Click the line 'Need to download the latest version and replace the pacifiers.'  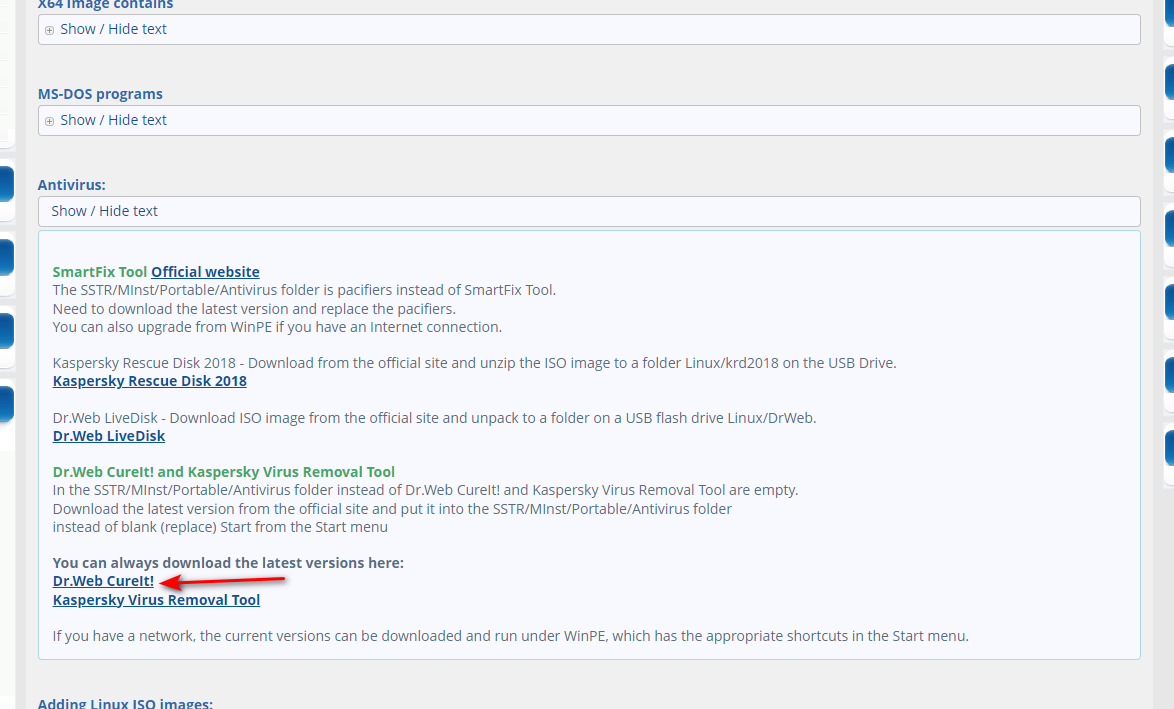254,308
